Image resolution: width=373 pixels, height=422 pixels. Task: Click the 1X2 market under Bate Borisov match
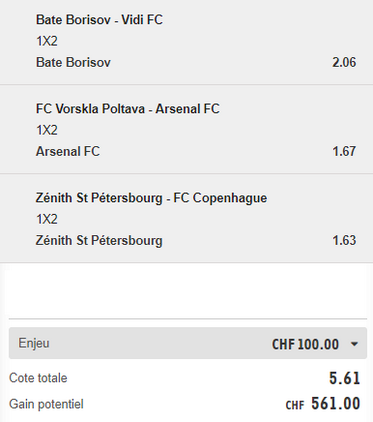[47, 41]
